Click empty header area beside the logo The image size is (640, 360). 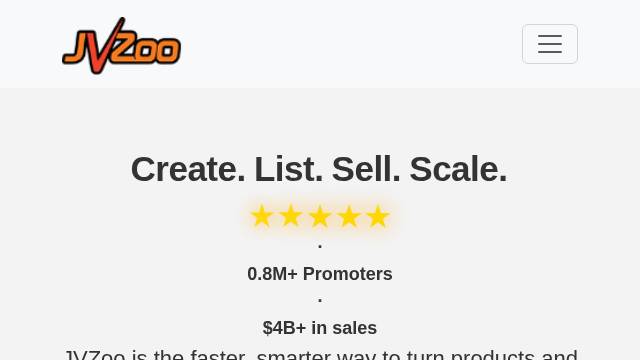(x=351, y=44)
